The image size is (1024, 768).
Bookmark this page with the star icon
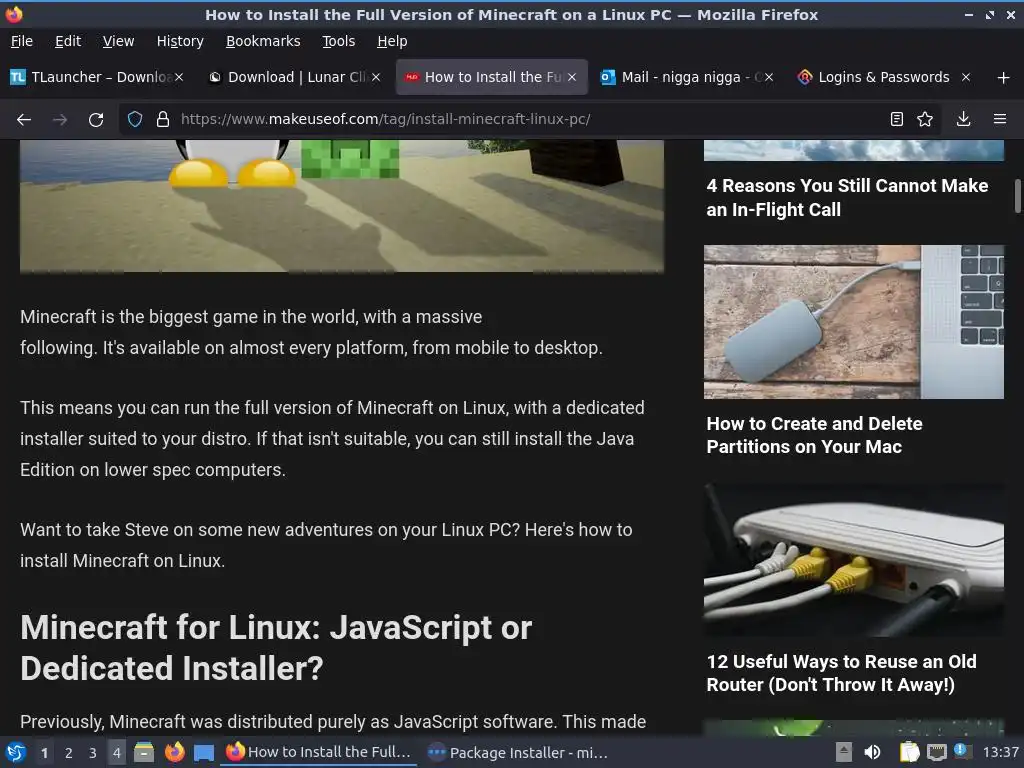[x=925, y=119]
